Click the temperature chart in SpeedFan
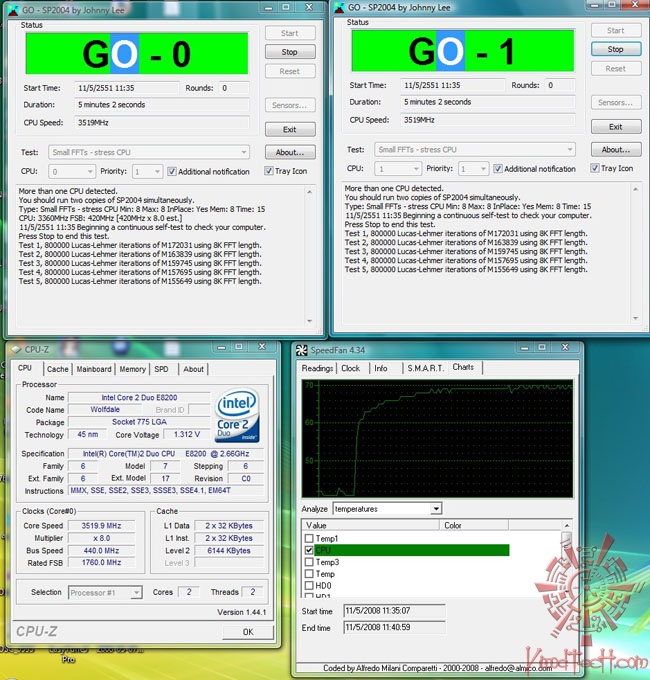The height and width of the screenshot is (680, 650). (437, 438)
